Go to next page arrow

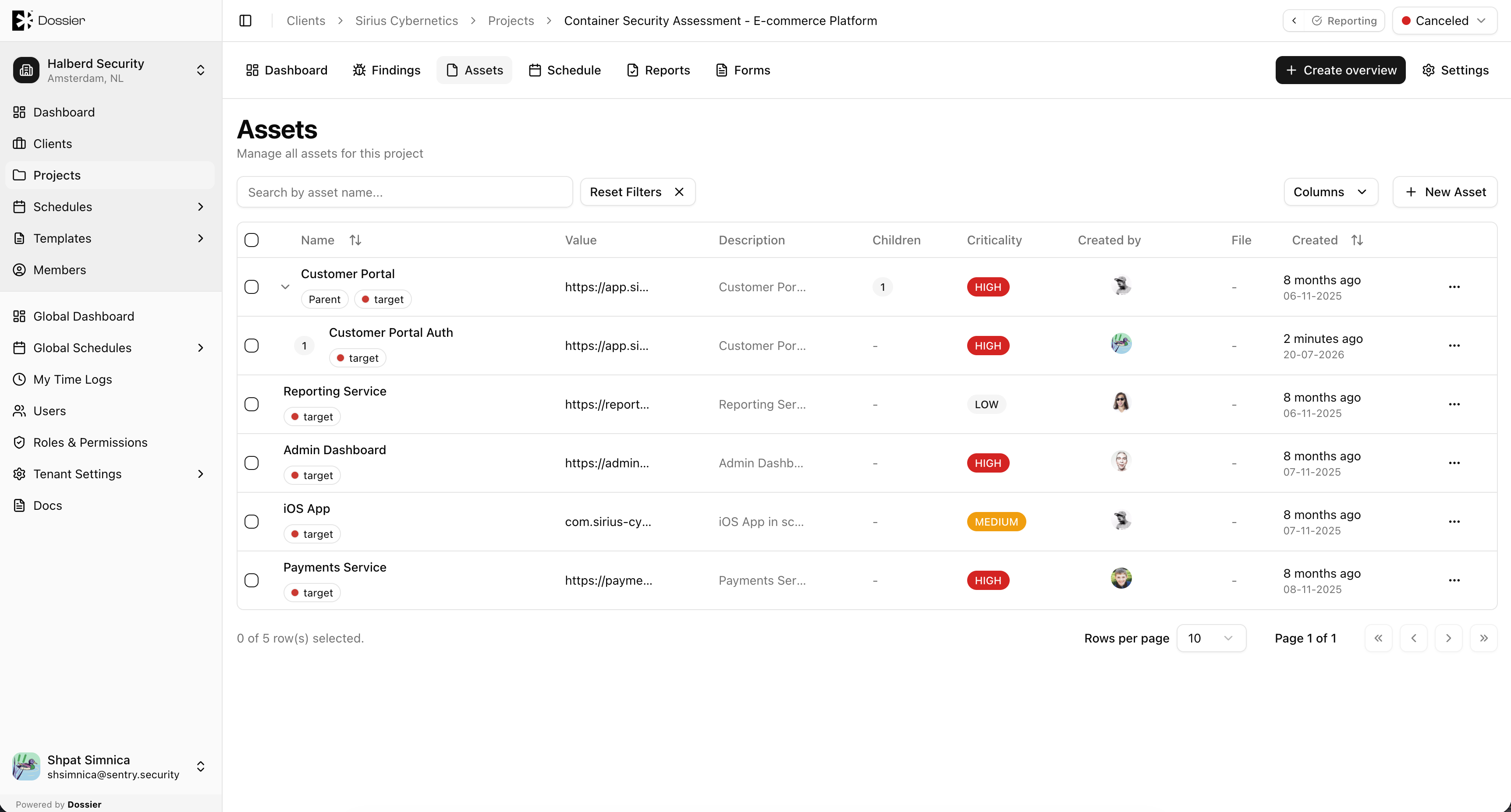click(x=1448, y=638)
